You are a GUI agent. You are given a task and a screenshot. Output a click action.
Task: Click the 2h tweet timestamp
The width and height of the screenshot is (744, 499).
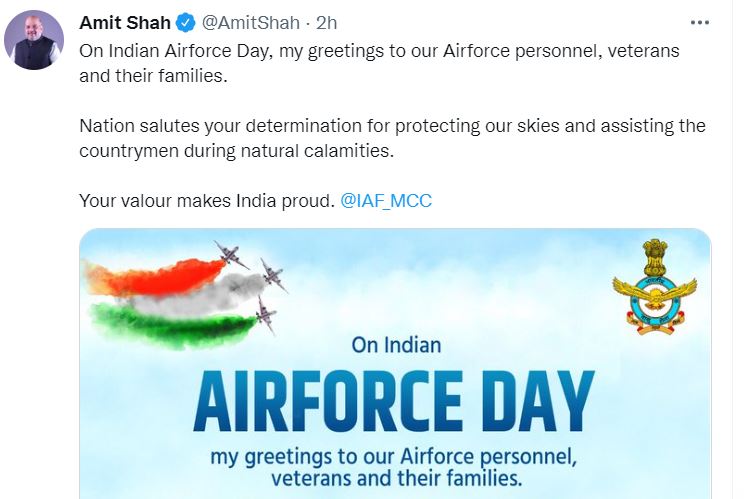coord(327,24)
